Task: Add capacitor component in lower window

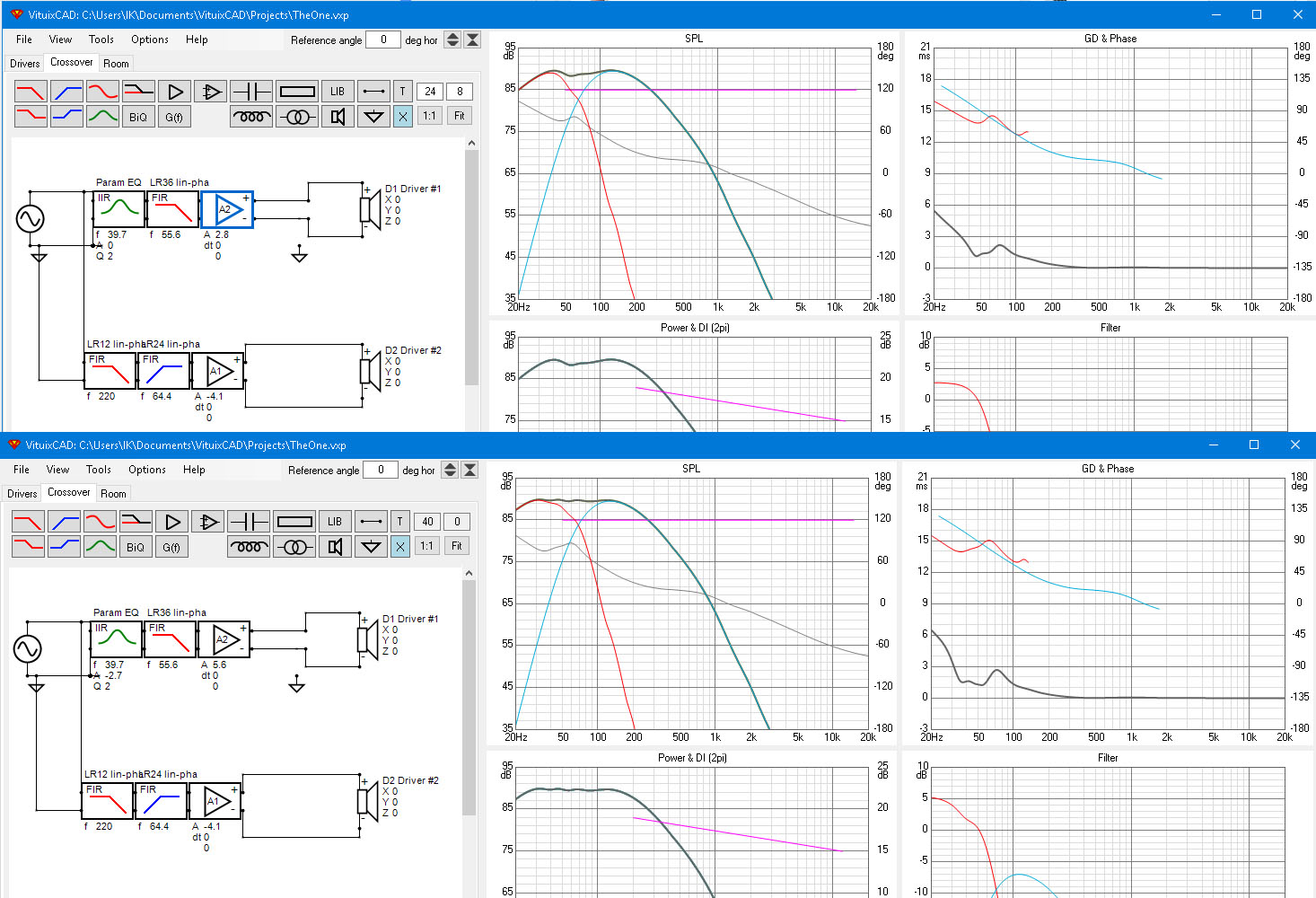Action: click(249, 521)
